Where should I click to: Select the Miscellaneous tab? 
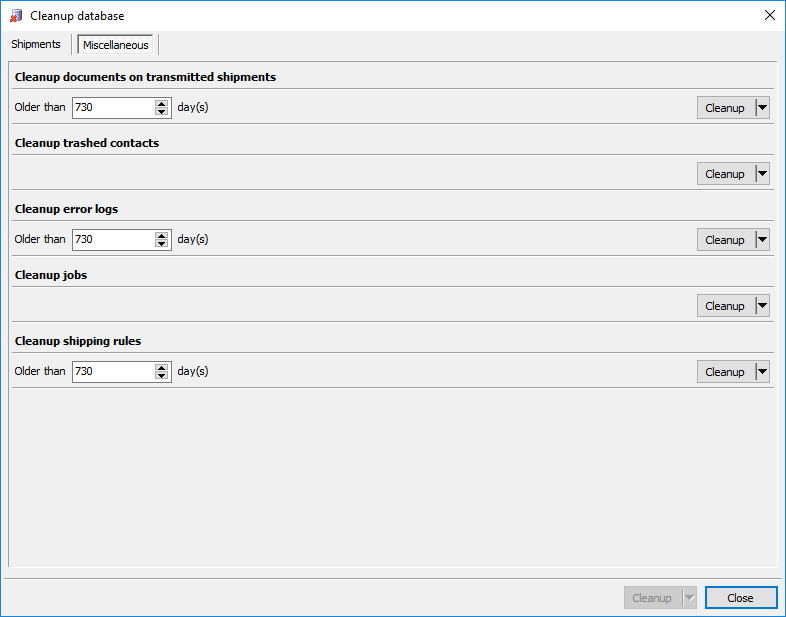click(x=116, y=45)
